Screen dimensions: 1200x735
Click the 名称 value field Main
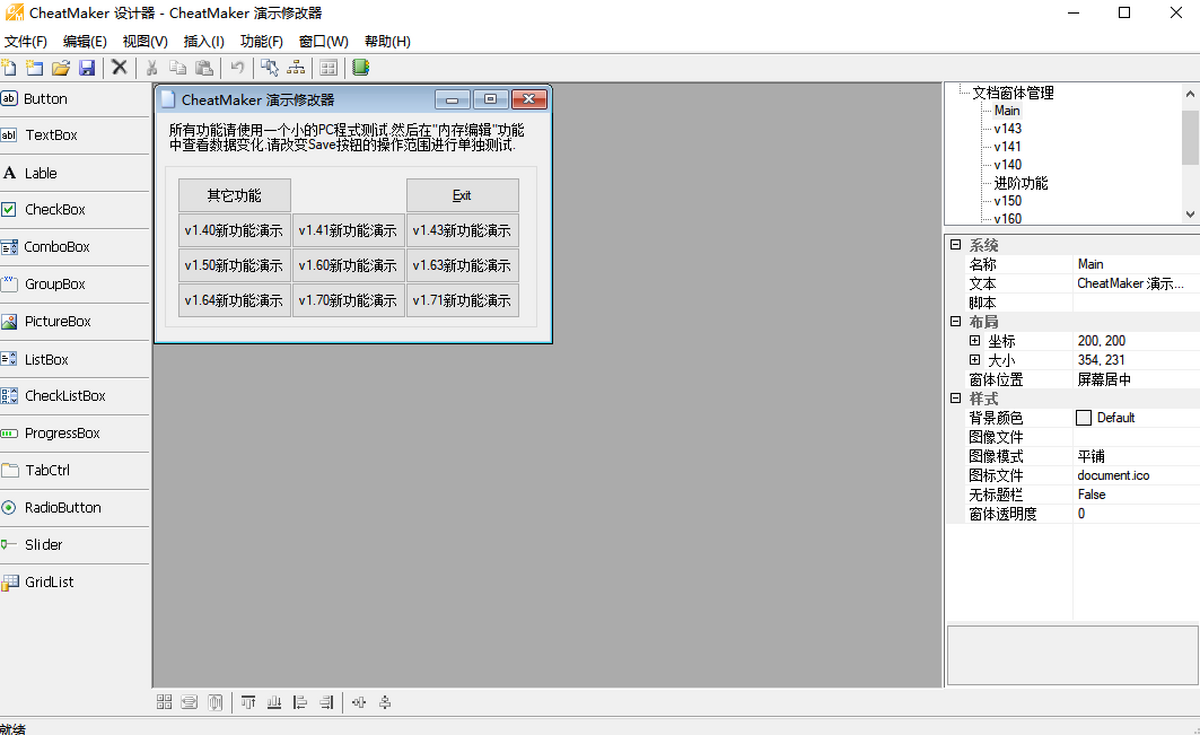coord(1136,264)
